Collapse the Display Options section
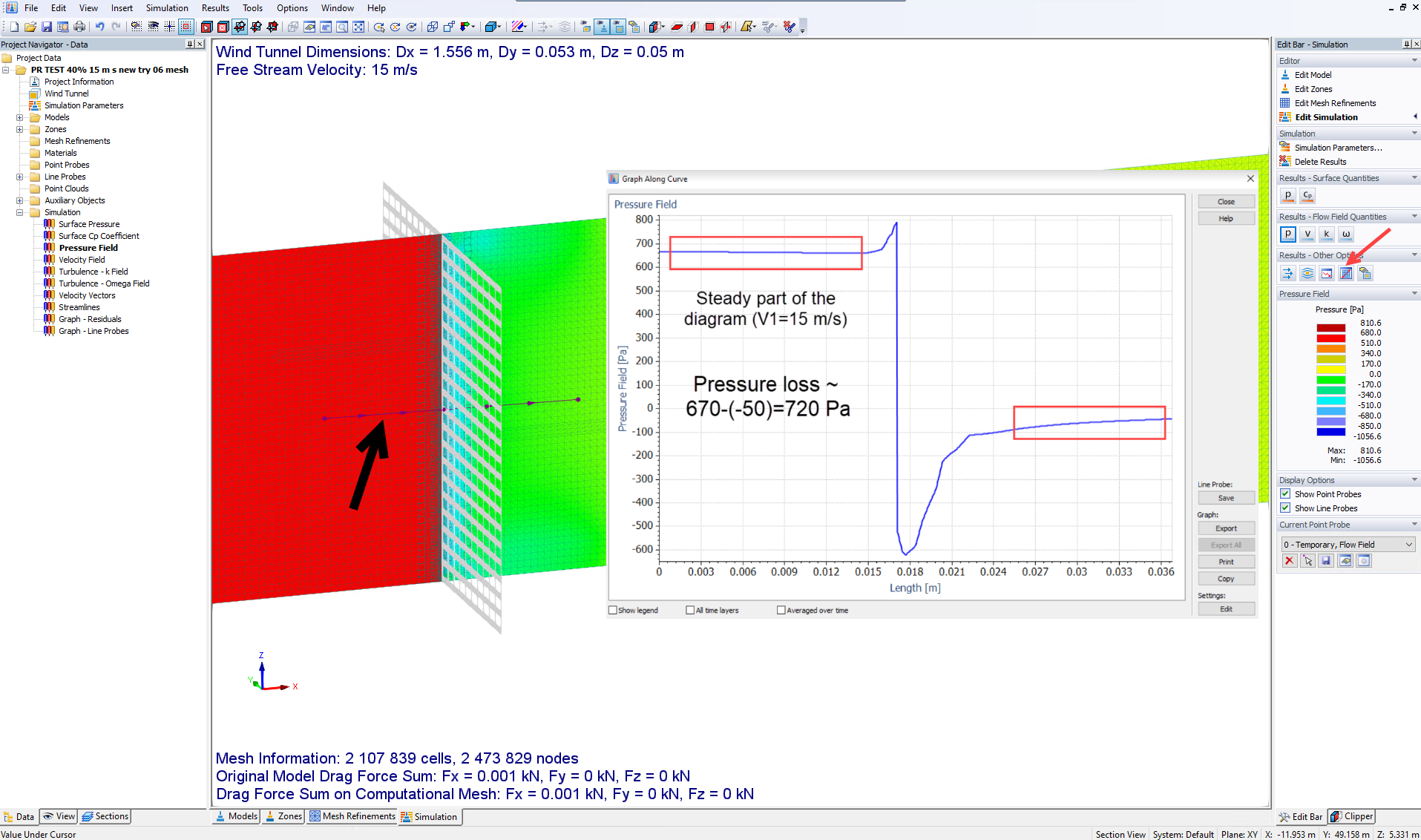The image size is (1421, 840). pos(1414,480)
